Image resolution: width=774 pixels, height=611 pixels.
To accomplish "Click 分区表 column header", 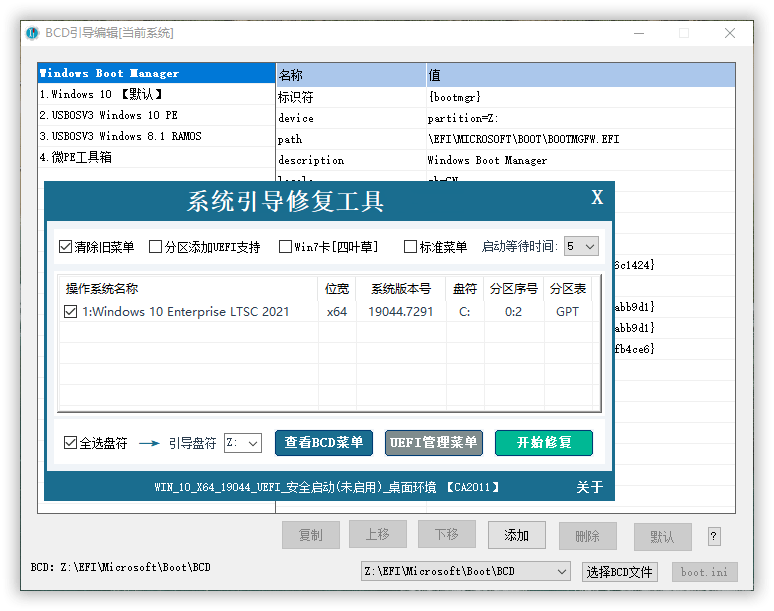I will point(568,289).
